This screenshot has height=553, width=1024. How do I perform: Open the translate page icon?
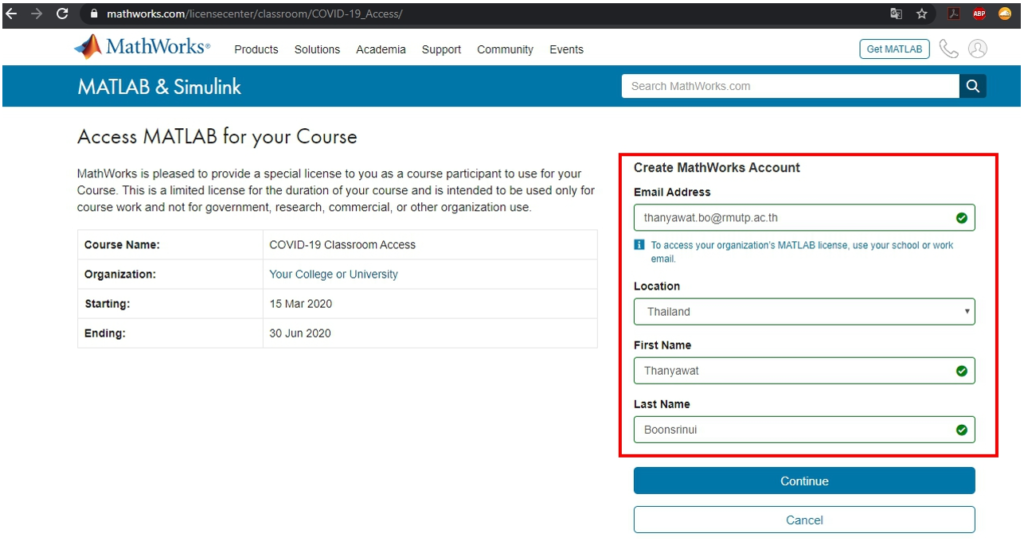pyautogui.click(x=896, y=14)
